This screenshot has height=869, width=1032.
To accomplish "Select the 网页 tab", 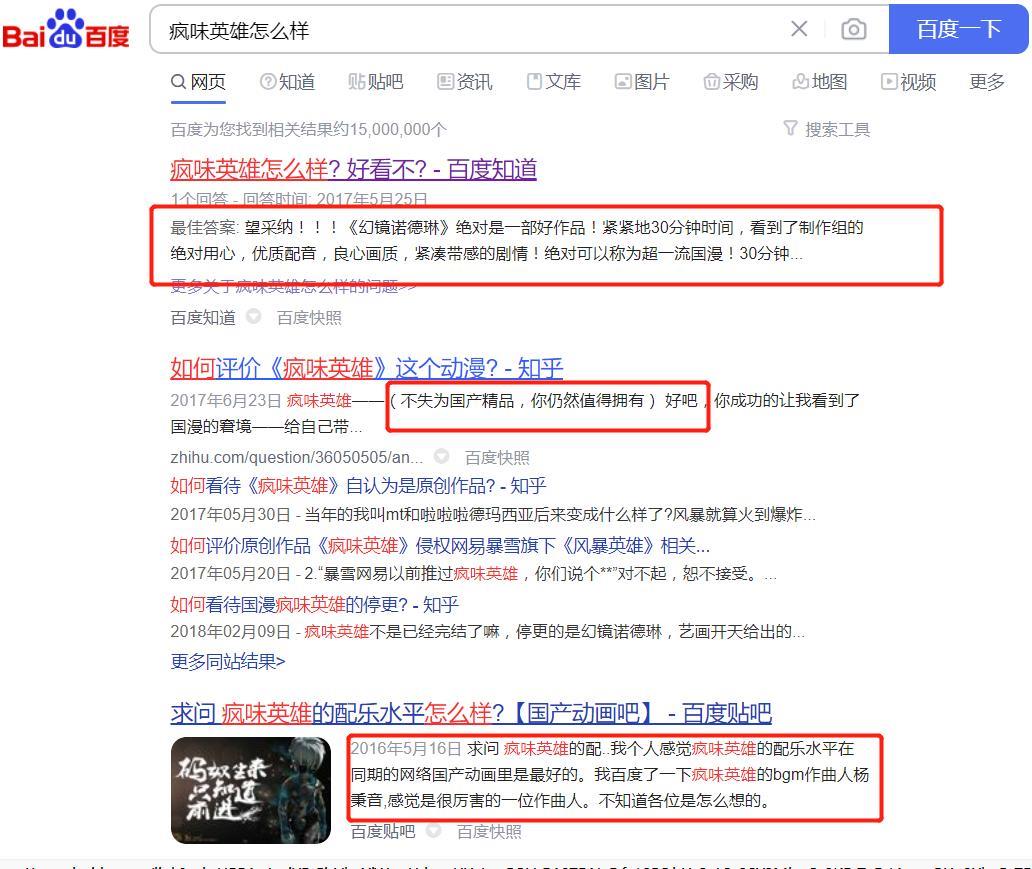I will pyautogui.click(x=198, y=82).
